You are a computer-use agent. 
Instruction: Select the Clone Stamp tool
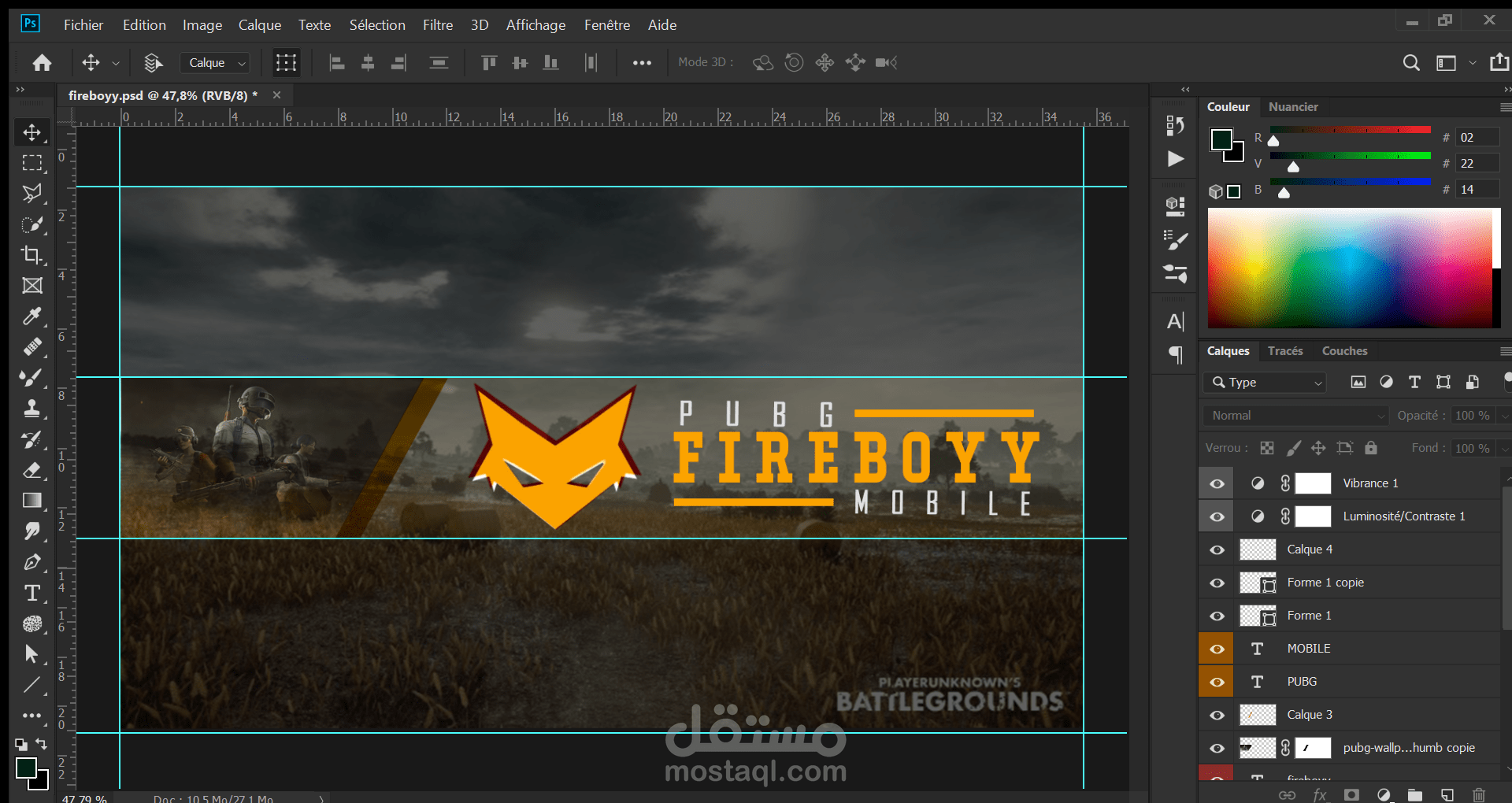tap(31, 409)
